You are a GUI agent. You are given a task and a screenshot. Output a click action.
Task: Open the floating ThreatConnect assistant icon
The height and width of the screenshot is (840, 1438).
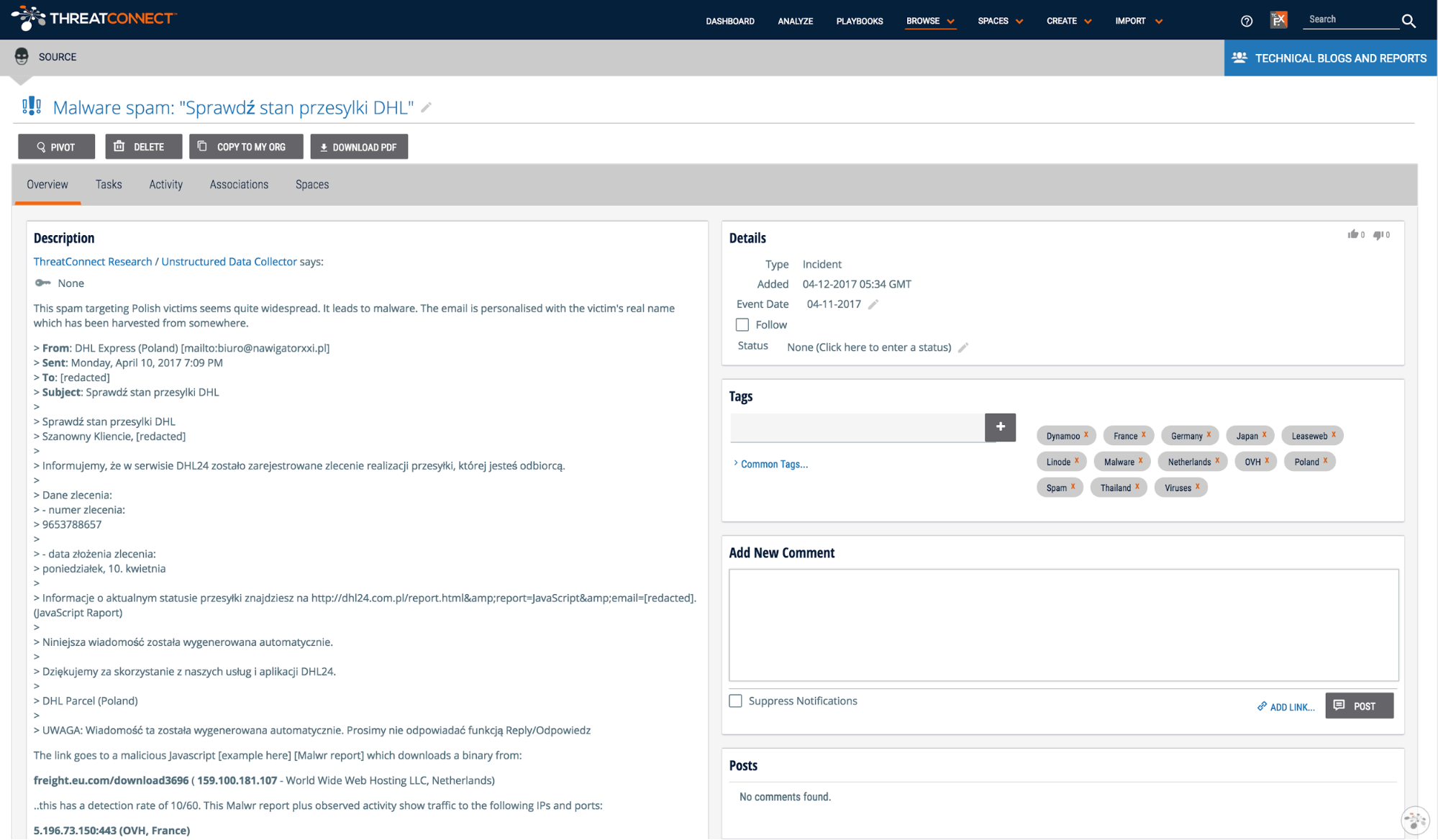click(1414, 819)
